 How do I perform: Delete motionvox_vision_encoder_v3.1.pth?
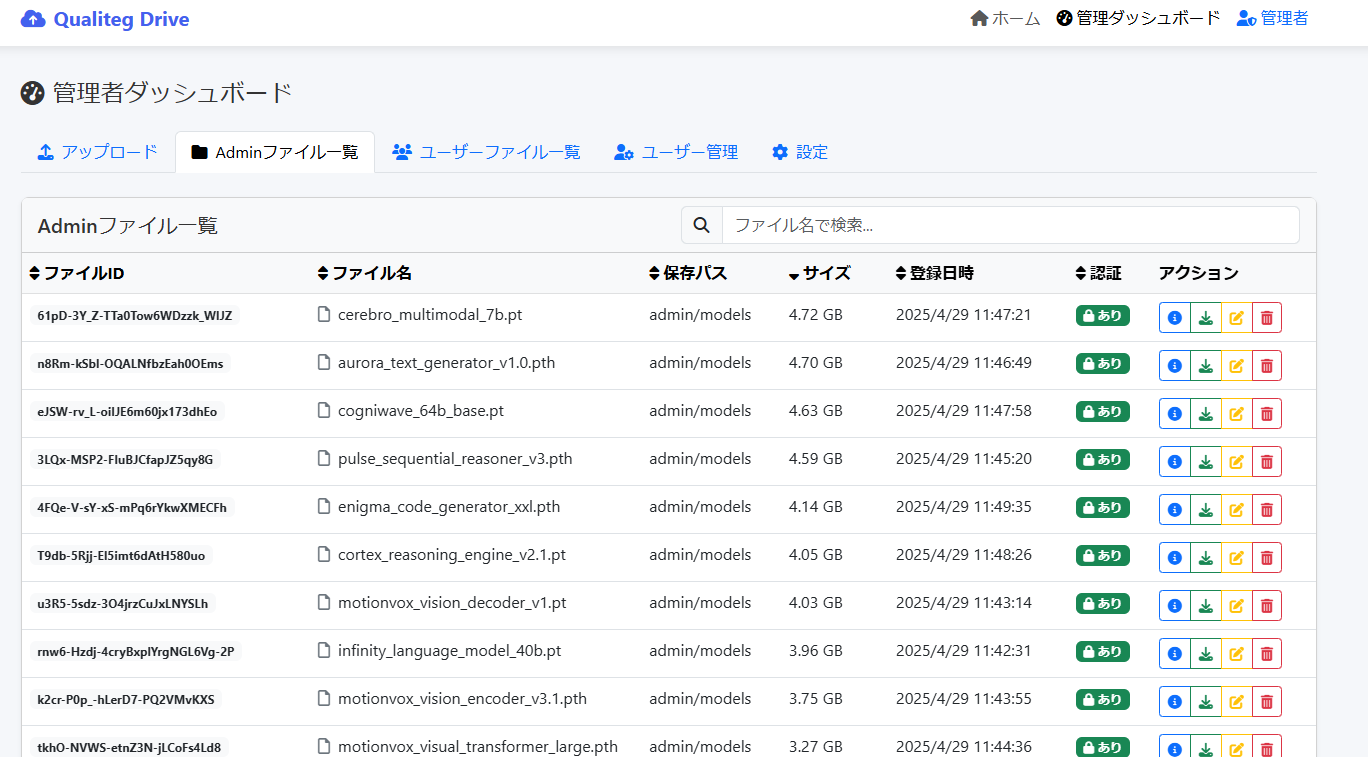(1267, 702)
